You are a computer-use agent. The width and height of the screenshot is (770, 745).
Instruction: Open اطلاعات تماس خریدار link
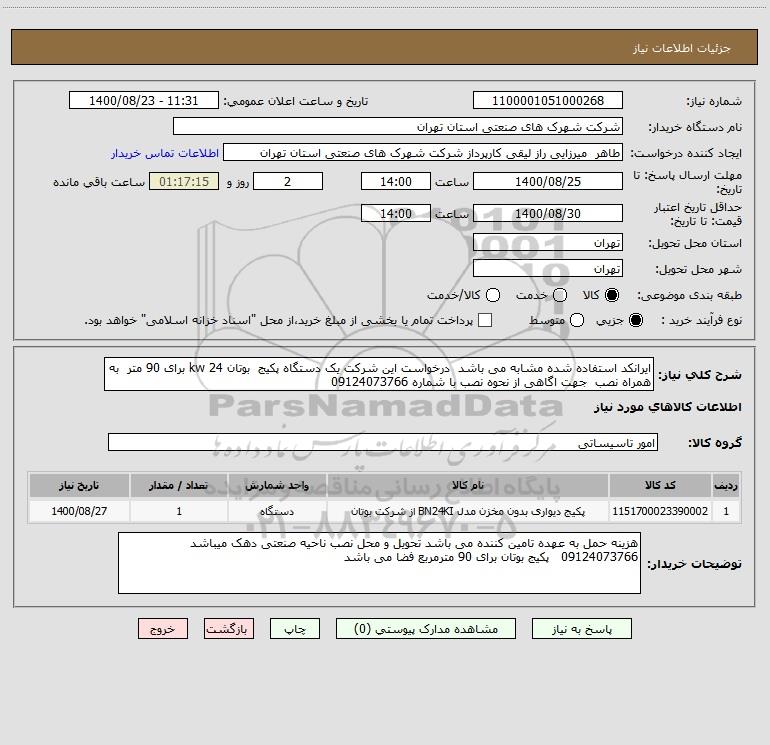165,153
